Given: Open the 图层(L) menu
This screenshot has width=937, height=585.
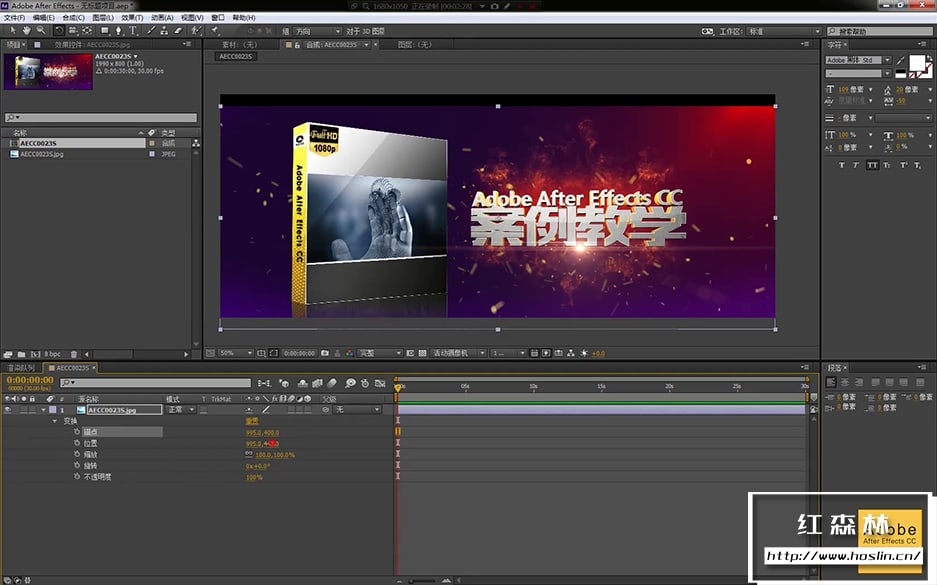Looking at the screenshot, I should (103, 18).
